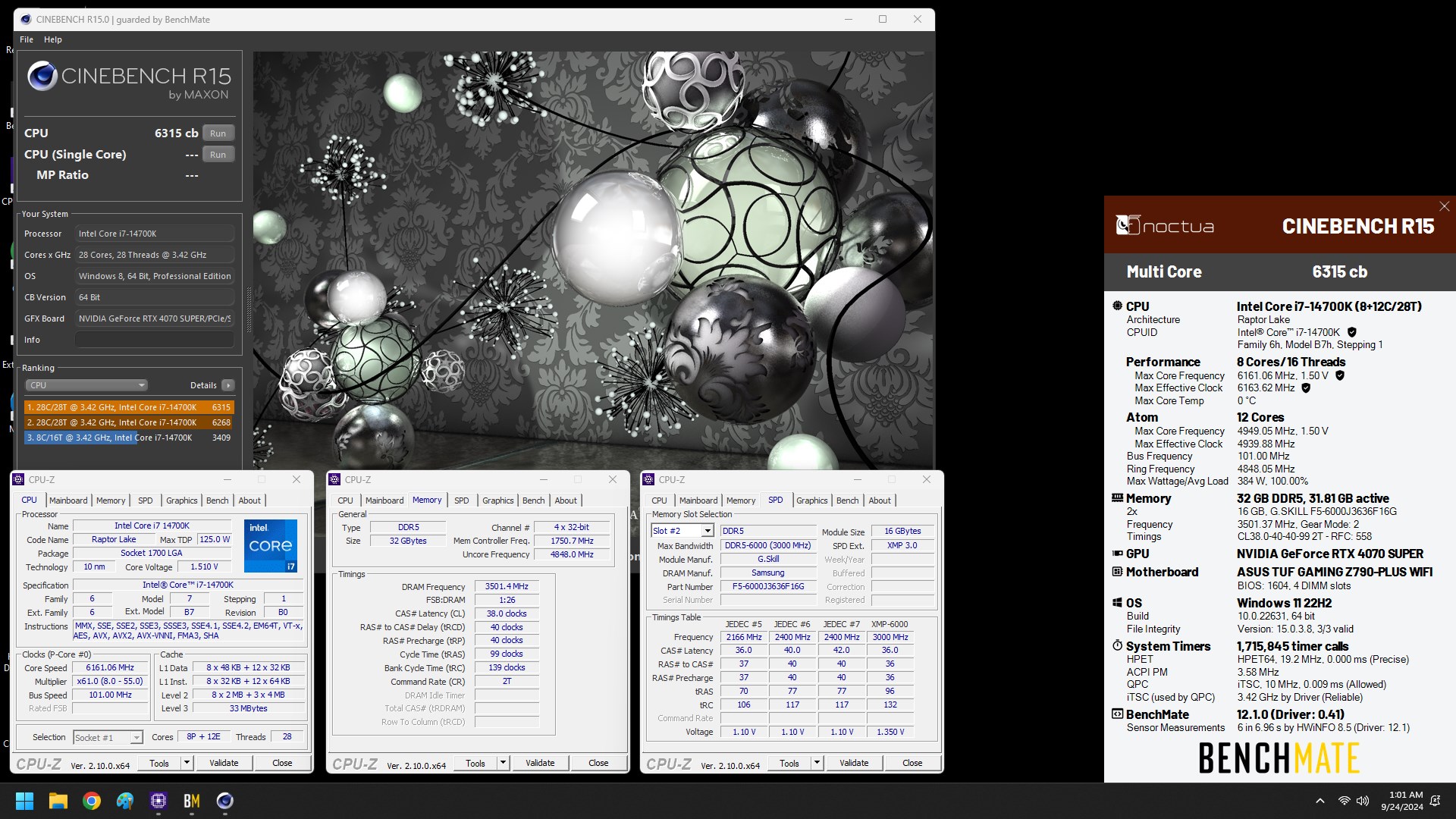Image resolution: width=1456 pixels, height=819 pixels.
Task: Expand Tools arrow in first CPU-Z
Action: [187, 763]
